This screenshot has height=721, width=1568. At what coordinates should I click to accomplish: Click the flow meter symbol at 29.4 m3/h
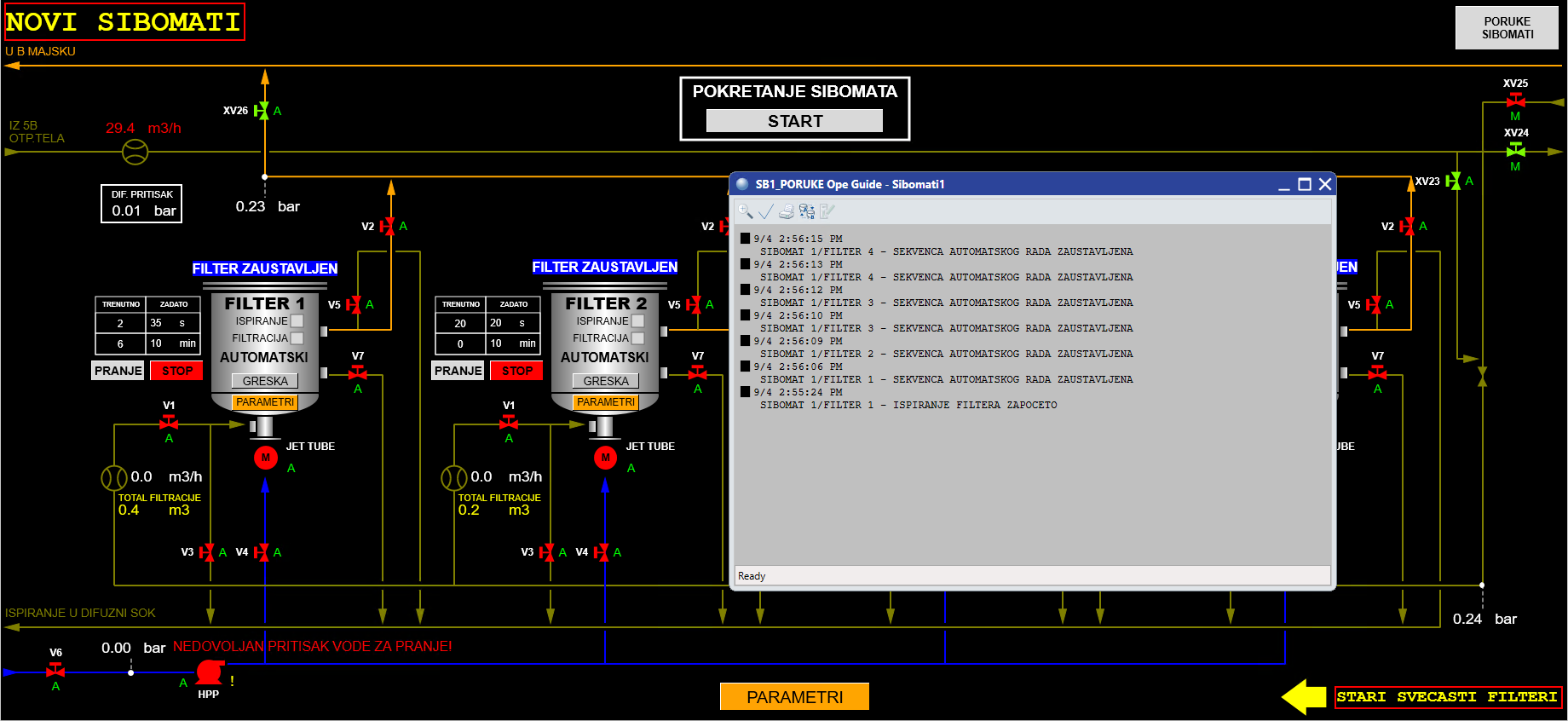[x=135, y=152]
